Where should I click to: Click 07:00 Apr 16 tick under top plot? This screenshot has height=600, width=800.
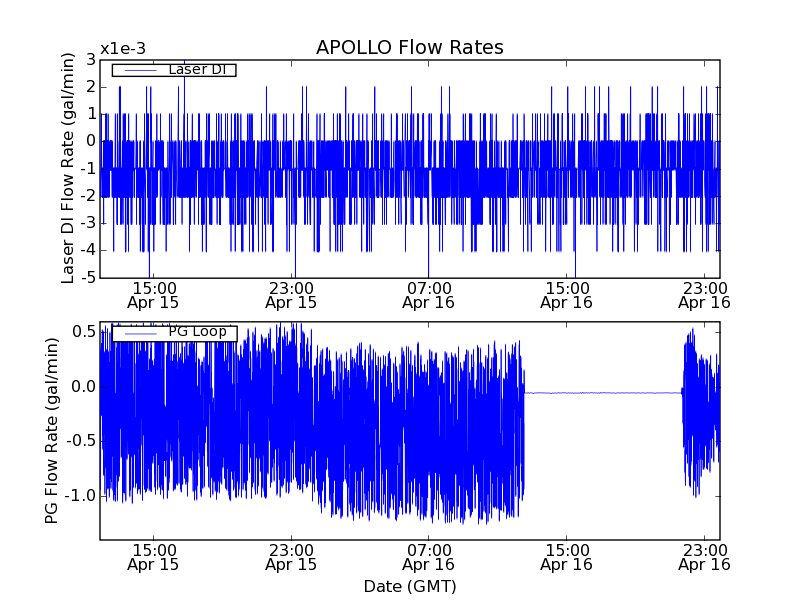click(429, 294)
